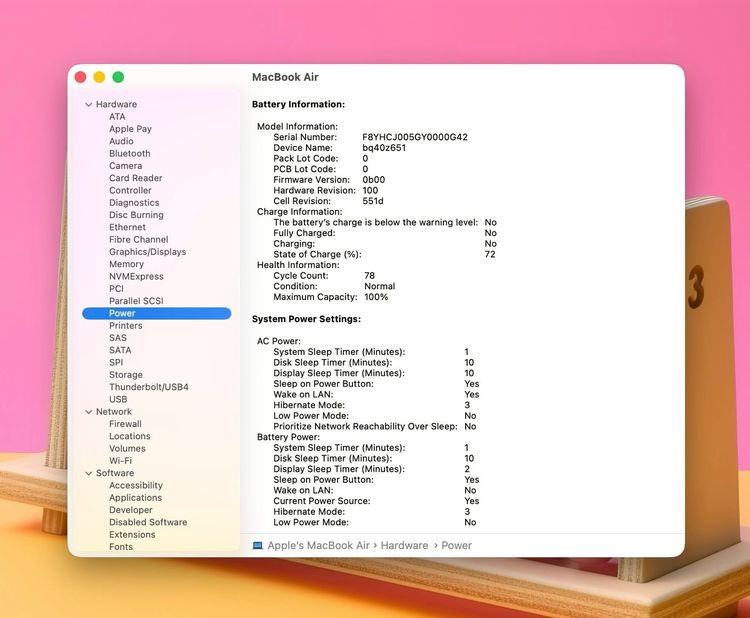Select Ethernet in the sidebar

[x=127, y=227]
